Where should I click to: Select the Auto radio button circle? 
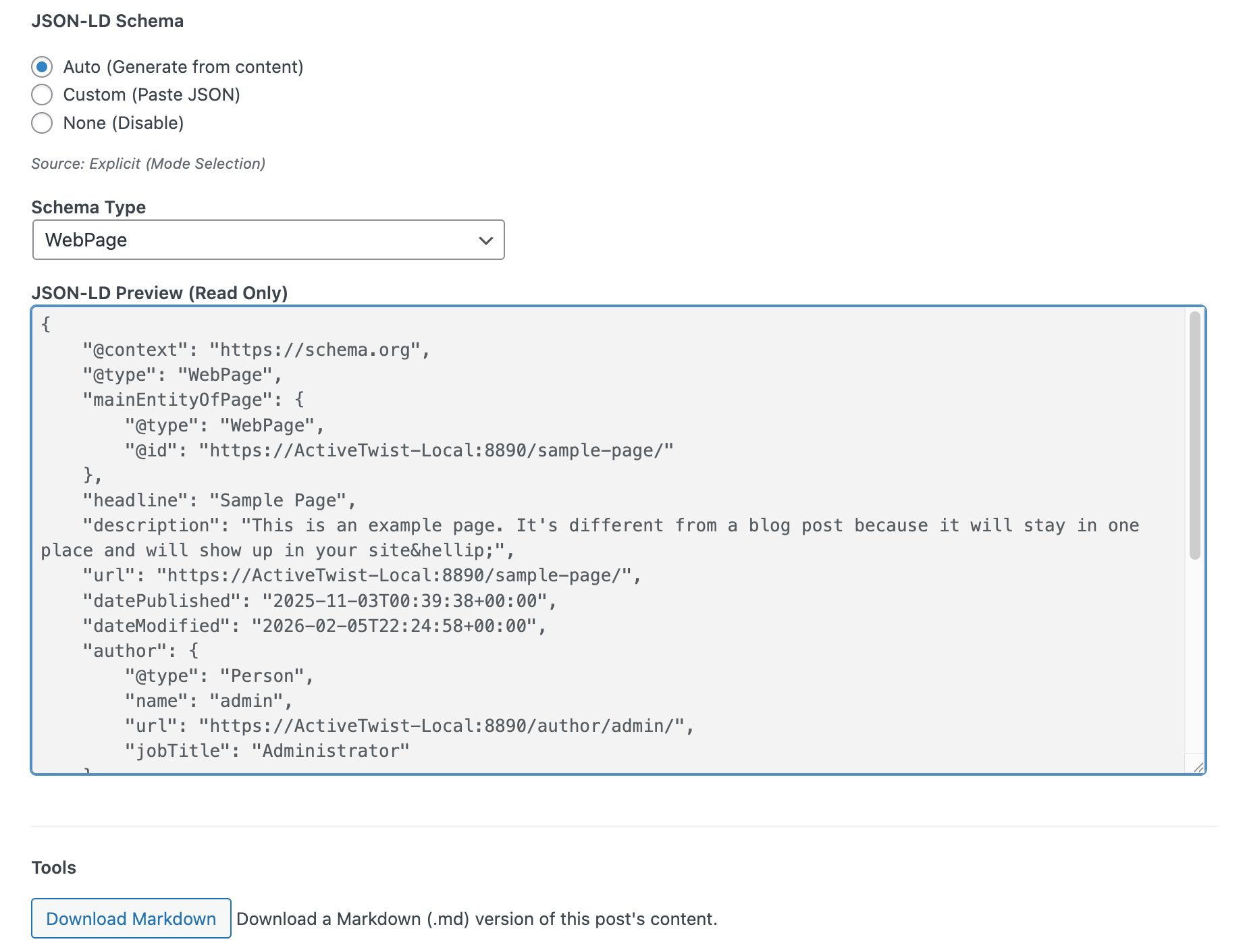(x=42, y=67)
